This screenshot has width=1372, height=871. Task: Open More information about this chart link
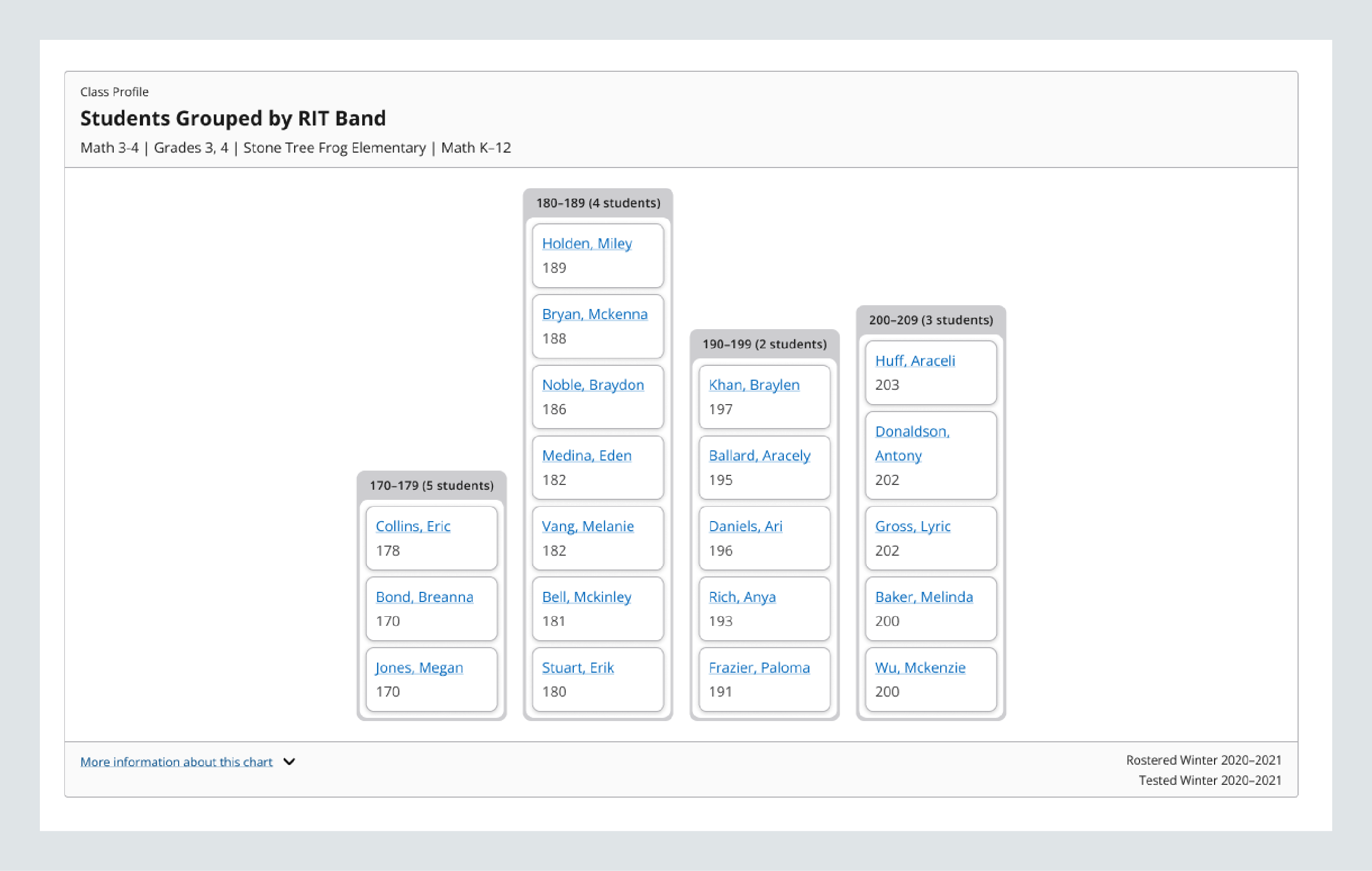[176, 761]
